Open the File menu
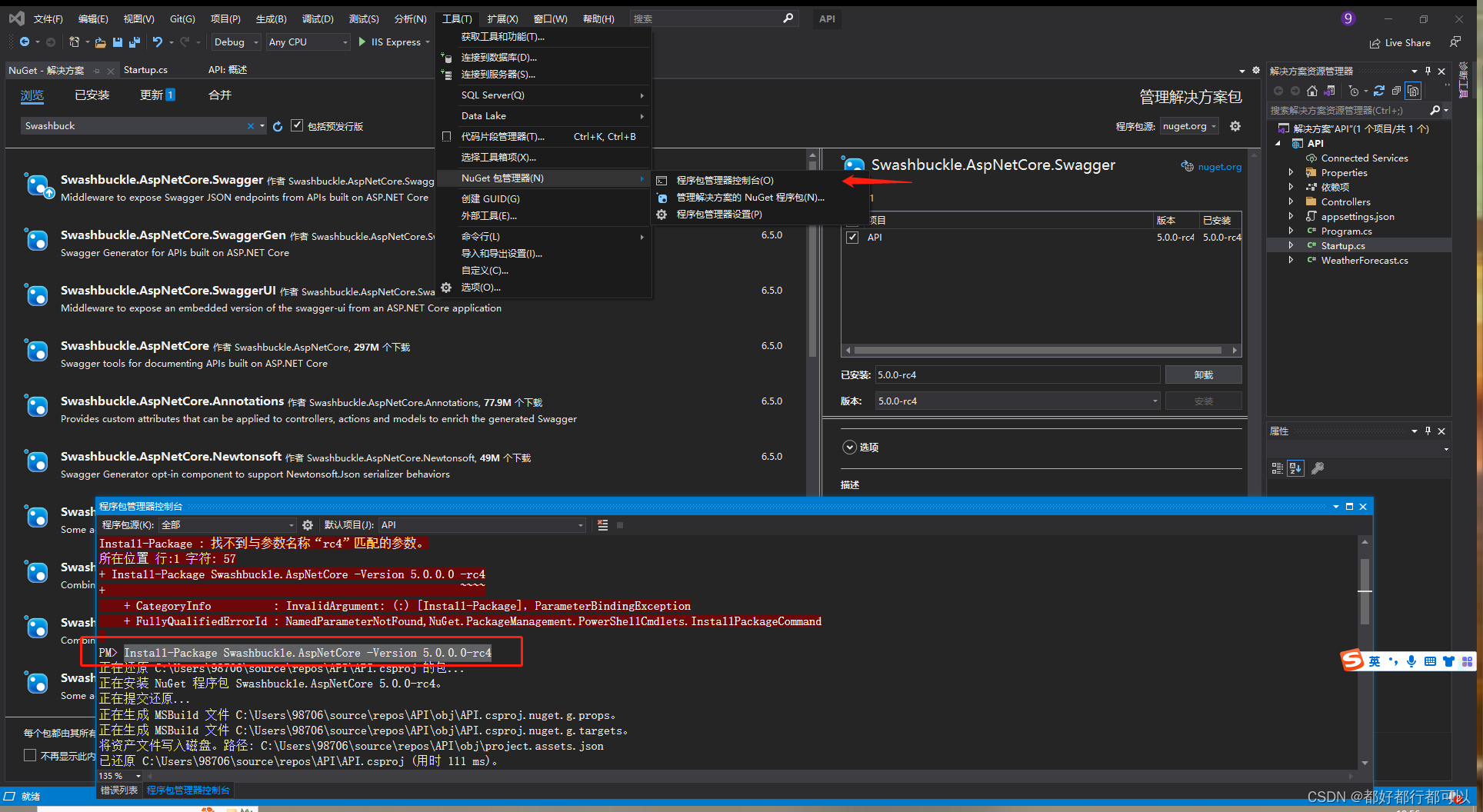 tap(48, 18)
